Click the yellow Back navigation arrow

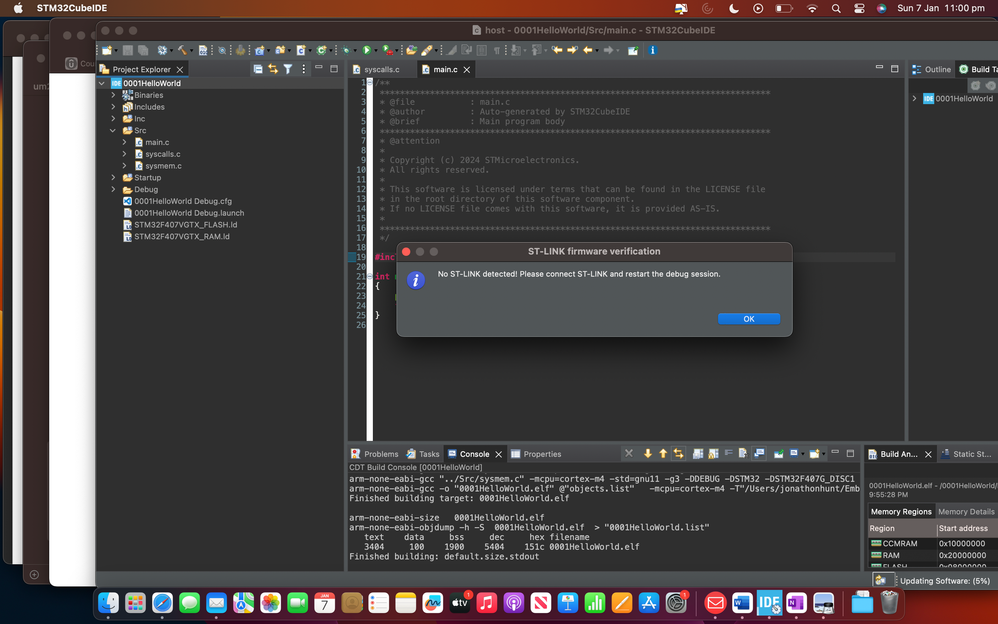click(x=588, y=50)
